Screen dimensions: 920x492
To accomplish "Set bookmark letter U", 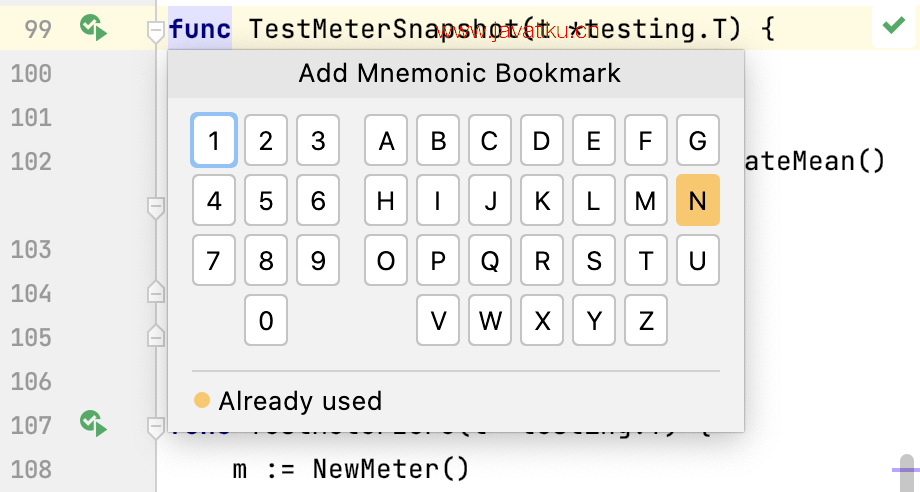I will (698, 260).
